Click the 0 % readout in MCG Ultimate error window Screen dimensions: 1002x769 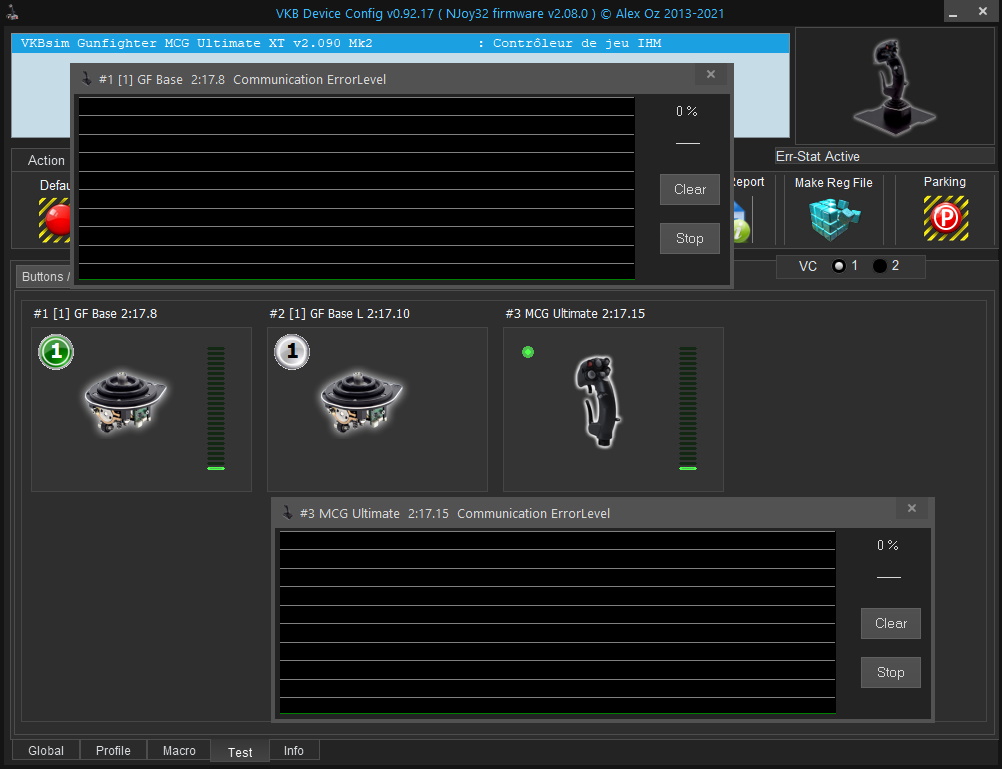click(888, 545)
